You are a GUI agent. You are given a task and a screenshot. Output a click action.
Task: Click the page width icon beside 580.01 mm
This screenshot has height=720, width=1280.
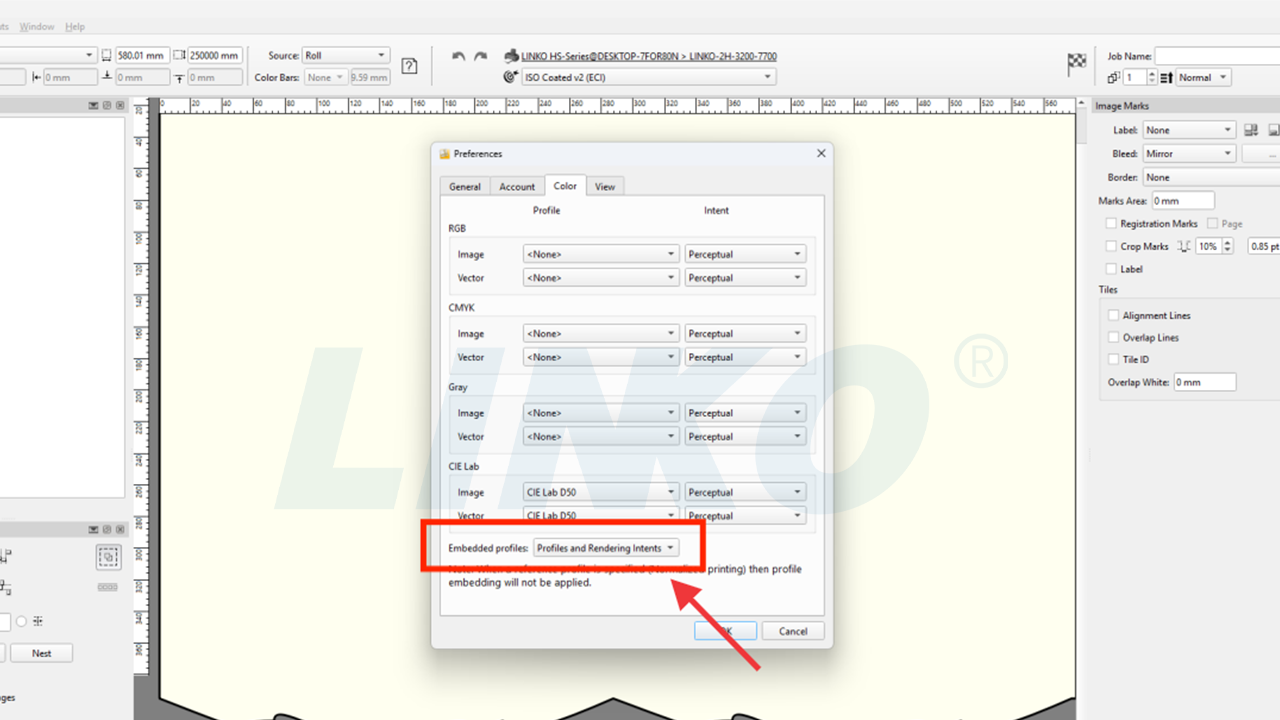coord(106,56)
